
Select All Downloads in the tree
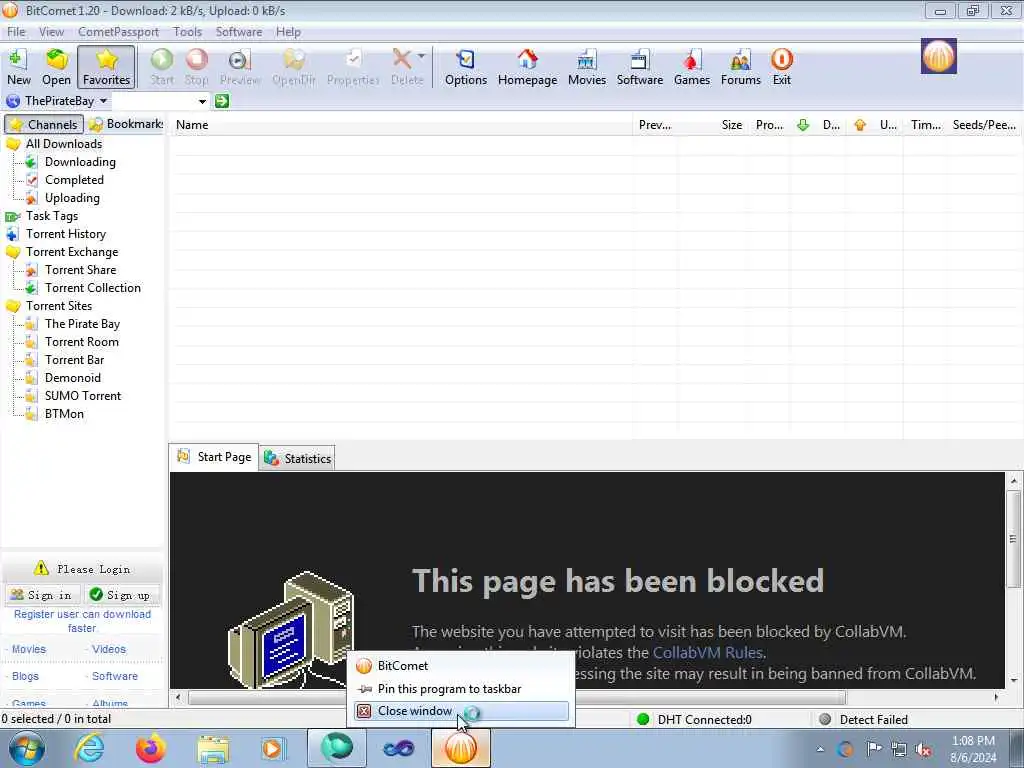point(64,144)
